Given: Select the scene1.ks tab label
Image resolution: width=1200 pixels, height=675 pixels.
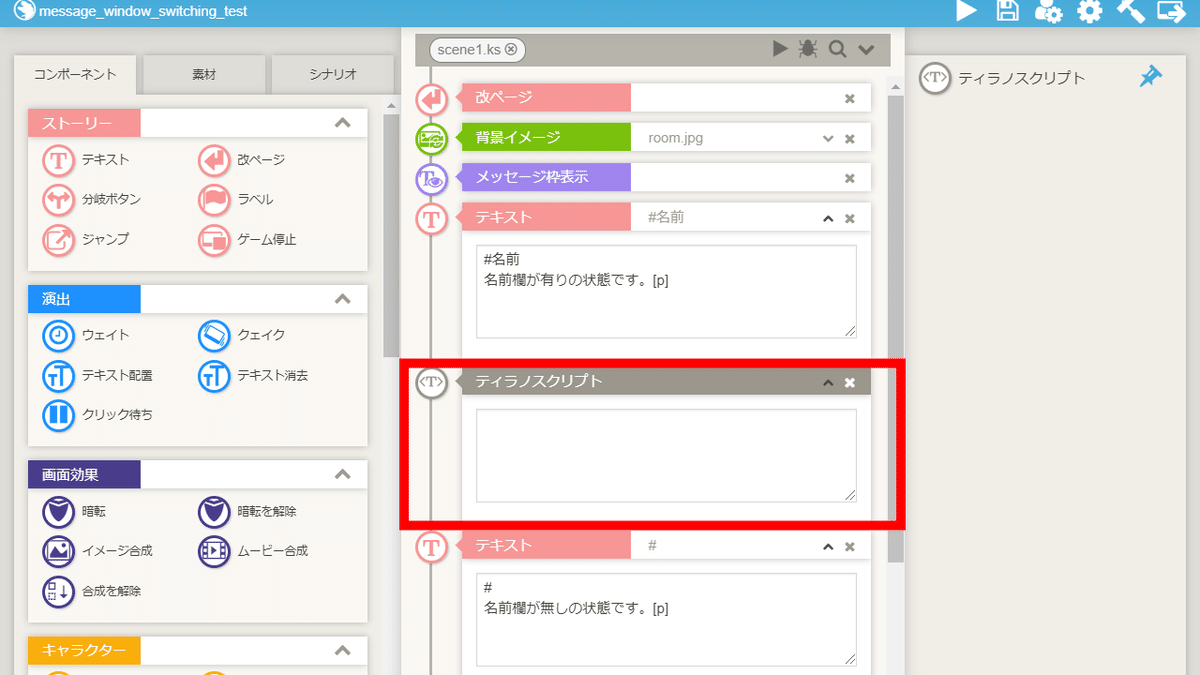Looking at the screenshot, I should [x=469, y=49].
